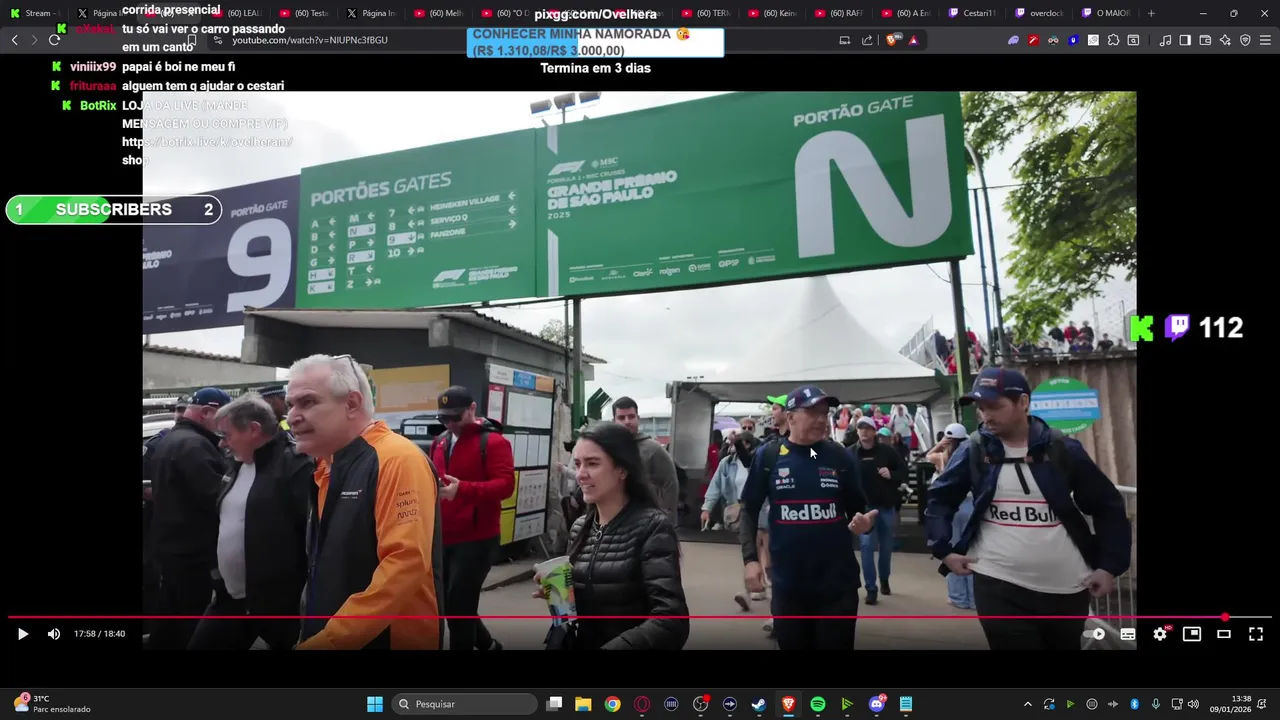Screen dimensions: 1280x720
Task: Open the Brave Rewards triangle icon
Action: click(913, 40)
